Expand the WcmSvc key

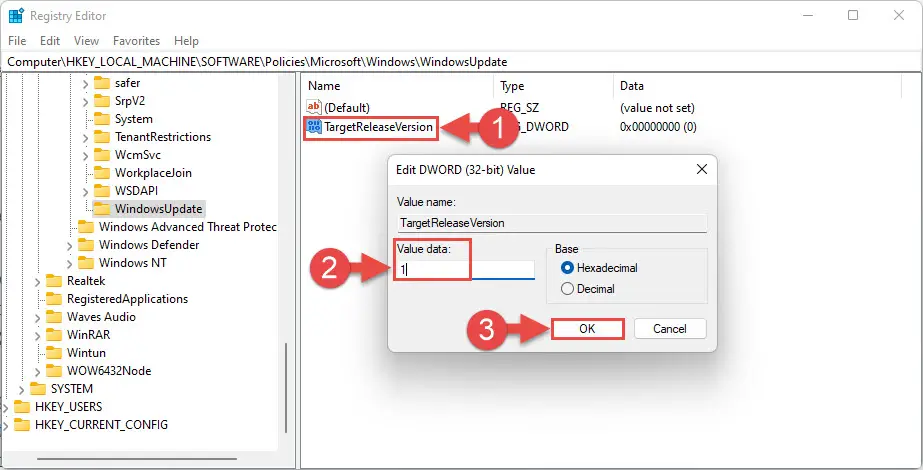[x=85, y=155]
